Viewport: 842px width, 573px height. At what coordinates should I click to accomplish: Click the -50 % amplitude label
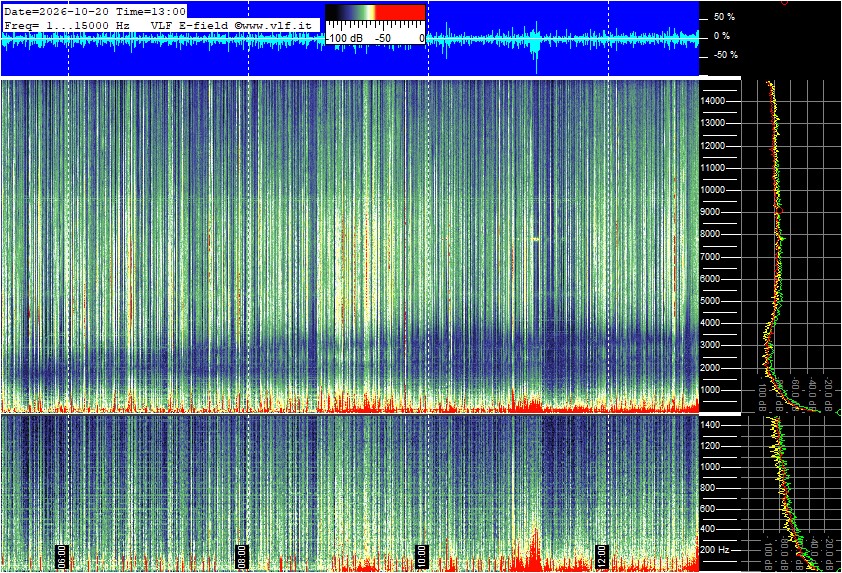[724, 55]
